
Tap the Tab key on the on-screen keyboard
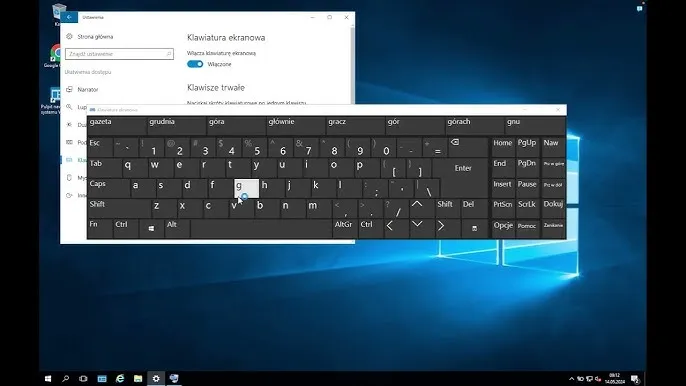tap(104, 168)
